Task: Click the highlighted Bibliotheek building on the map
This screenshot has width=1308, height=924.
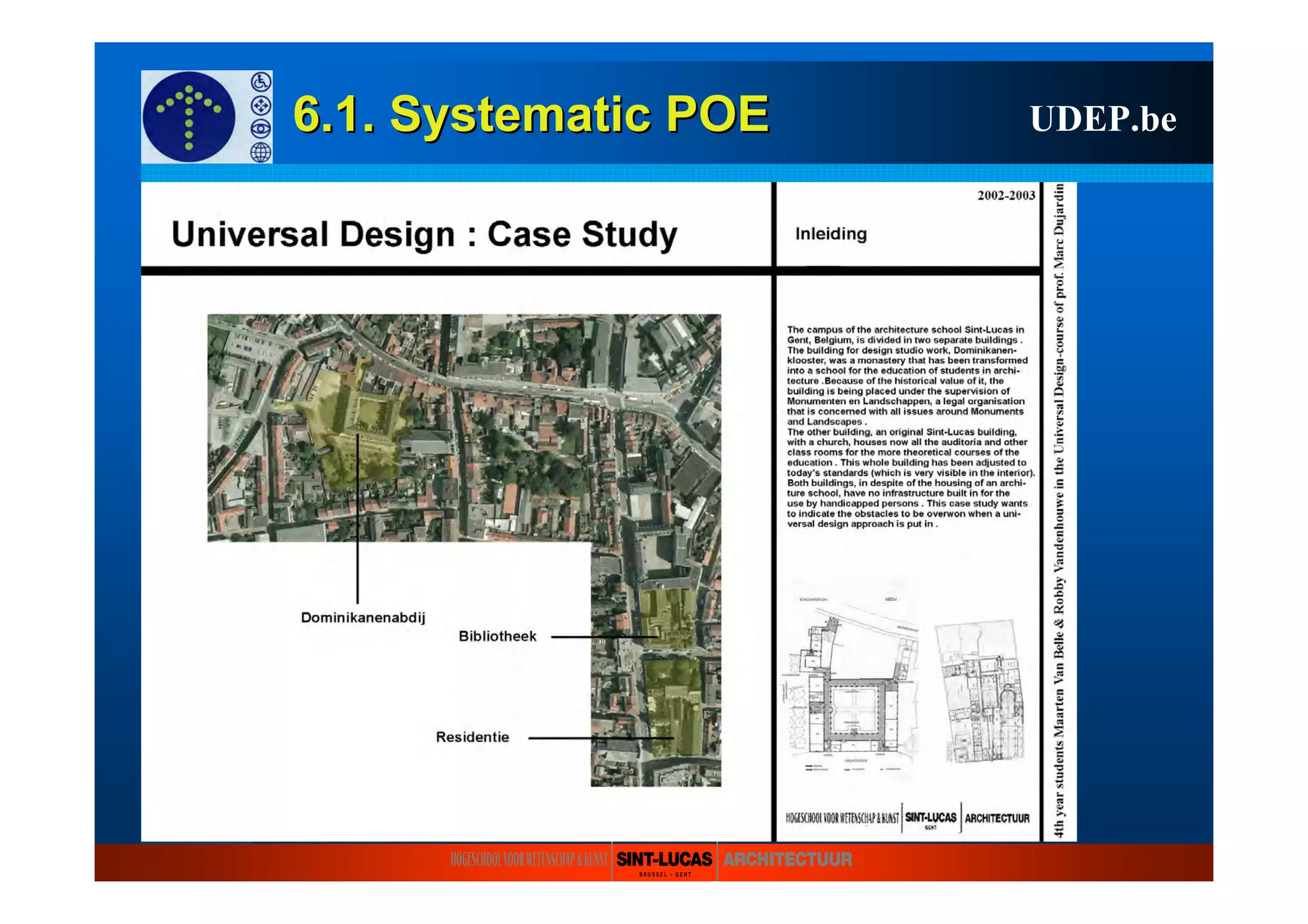Action: pyautogui.click(x=667, y=618)
